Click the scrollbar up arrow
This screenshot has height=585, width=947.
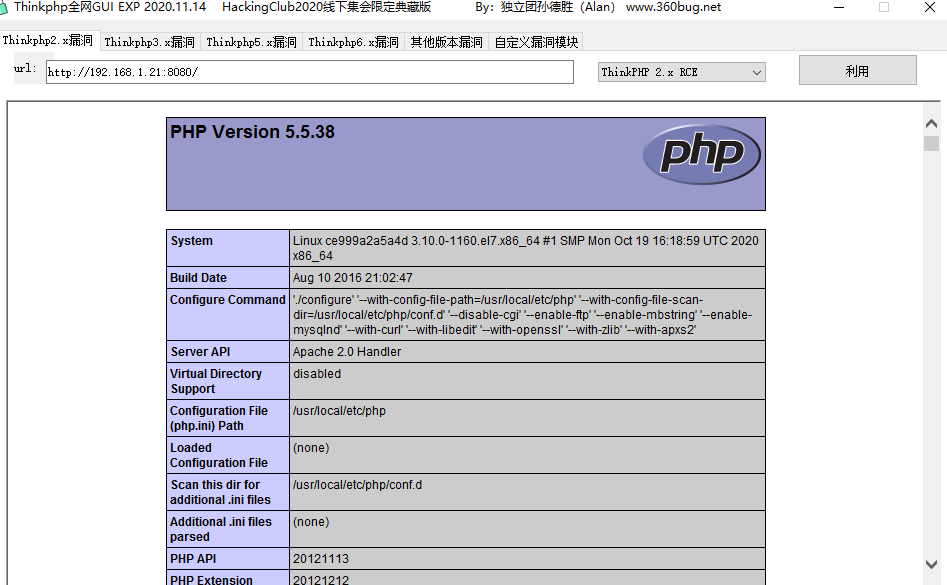coord(931,123)
